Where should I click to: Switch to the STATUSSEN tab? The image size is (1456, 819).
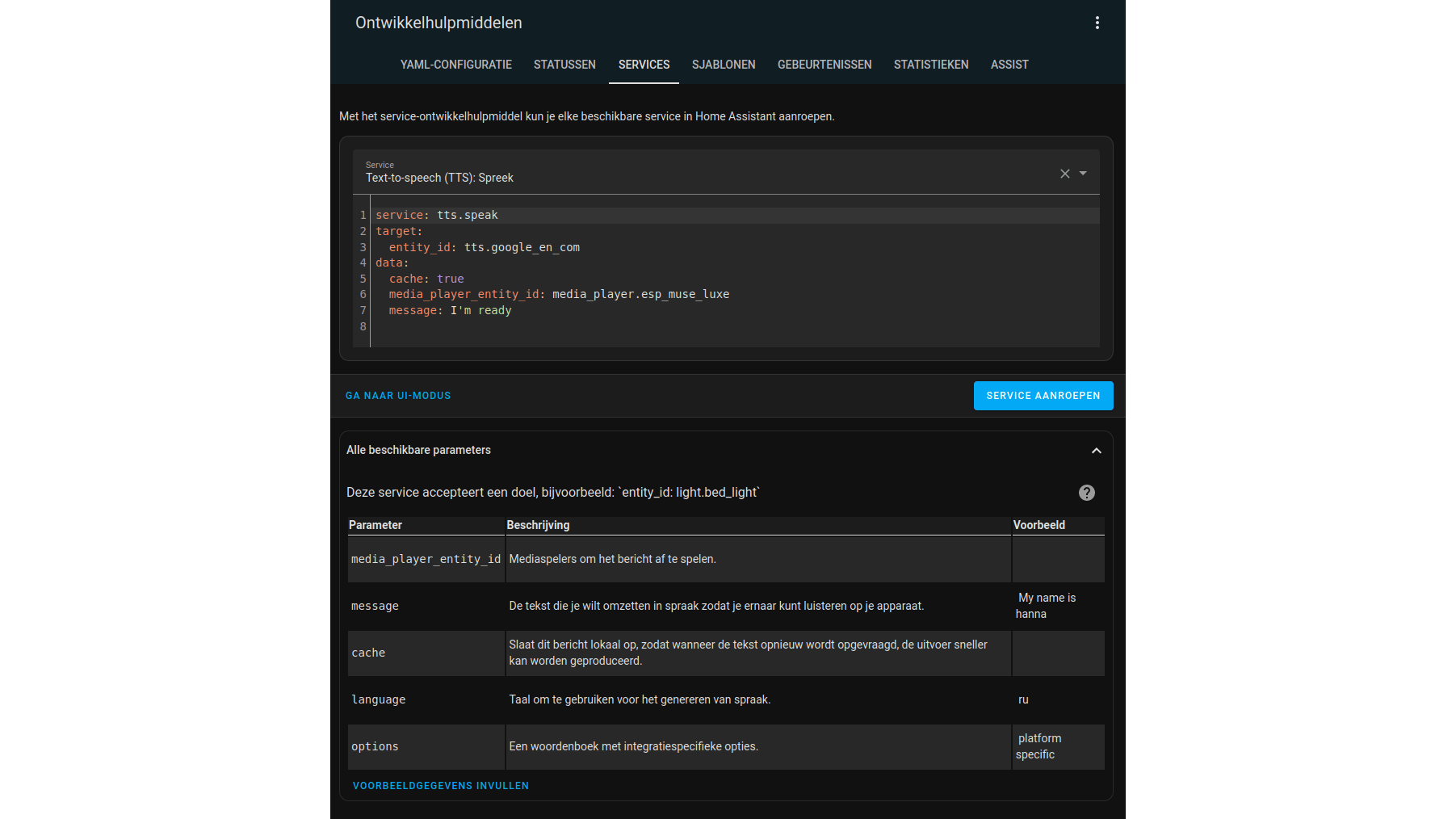pyautogui.click(x=564, y=64)
